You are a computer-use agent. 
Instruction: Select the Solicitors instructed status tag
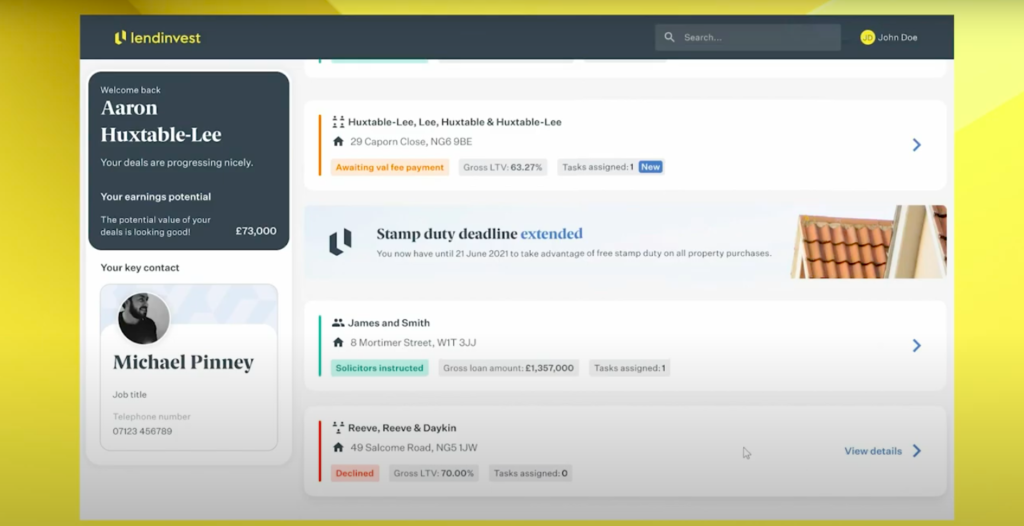(x=379, y=368)
